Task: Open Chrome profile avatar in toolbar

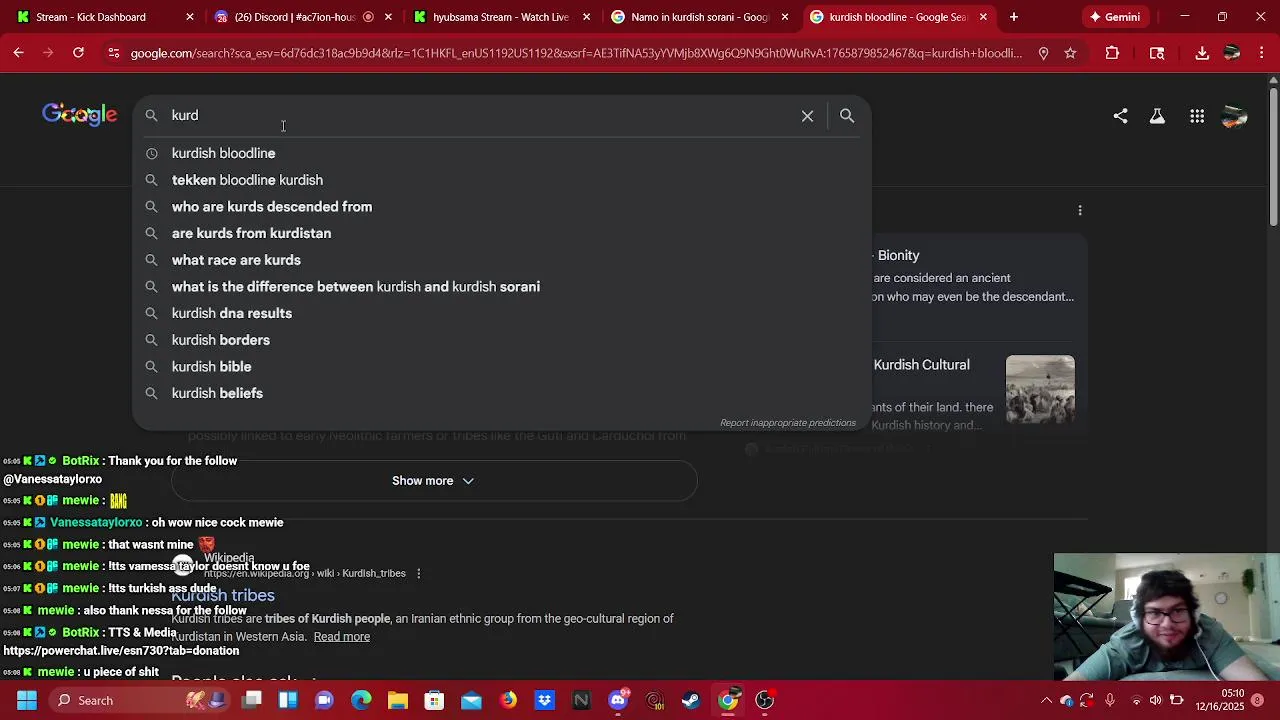Action: point(1232,53)
